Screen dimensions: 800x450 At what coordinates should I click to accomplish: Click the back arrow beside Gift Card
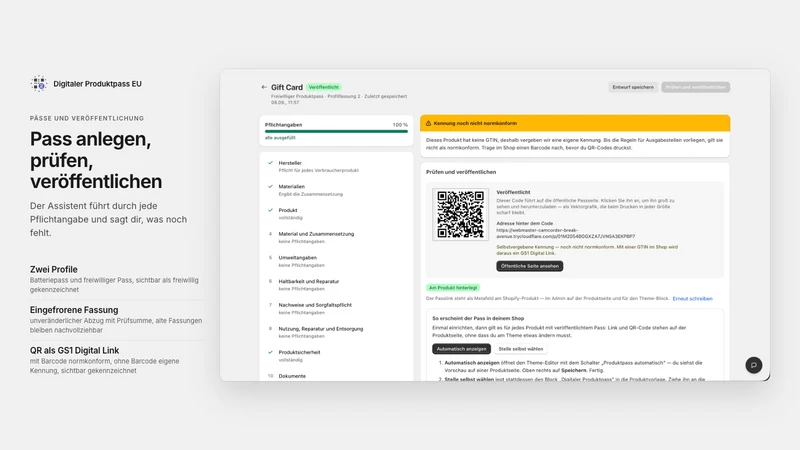[264, 87]
